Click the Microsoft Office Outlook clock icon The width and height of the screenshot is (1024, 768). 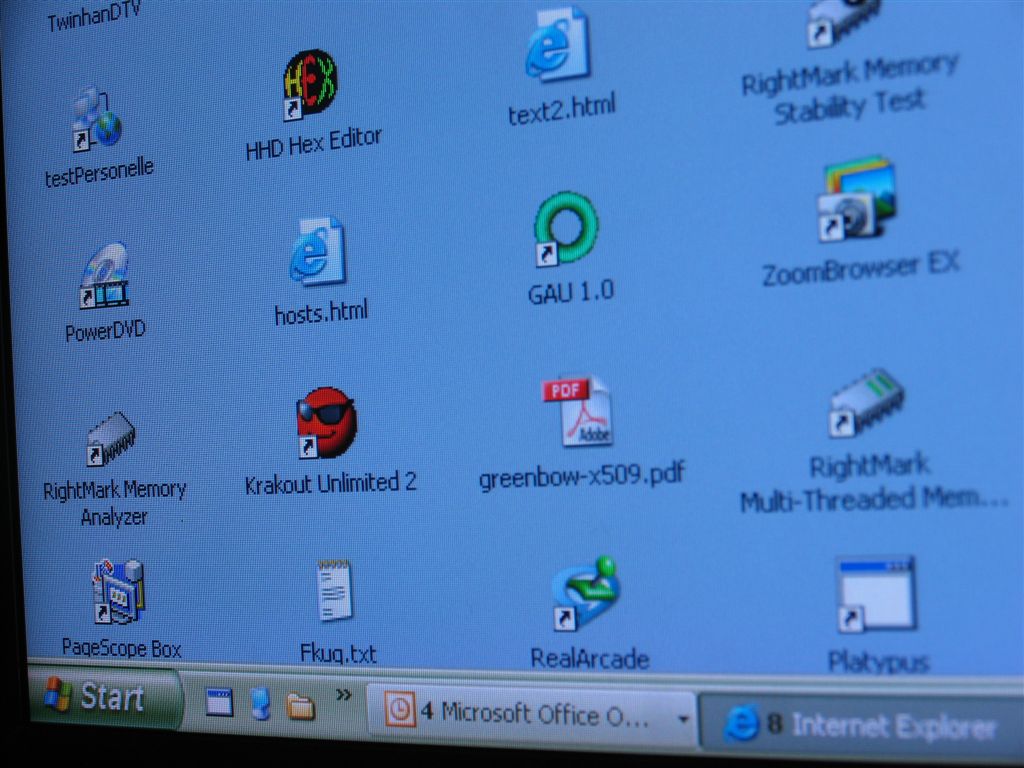point(400,710)
